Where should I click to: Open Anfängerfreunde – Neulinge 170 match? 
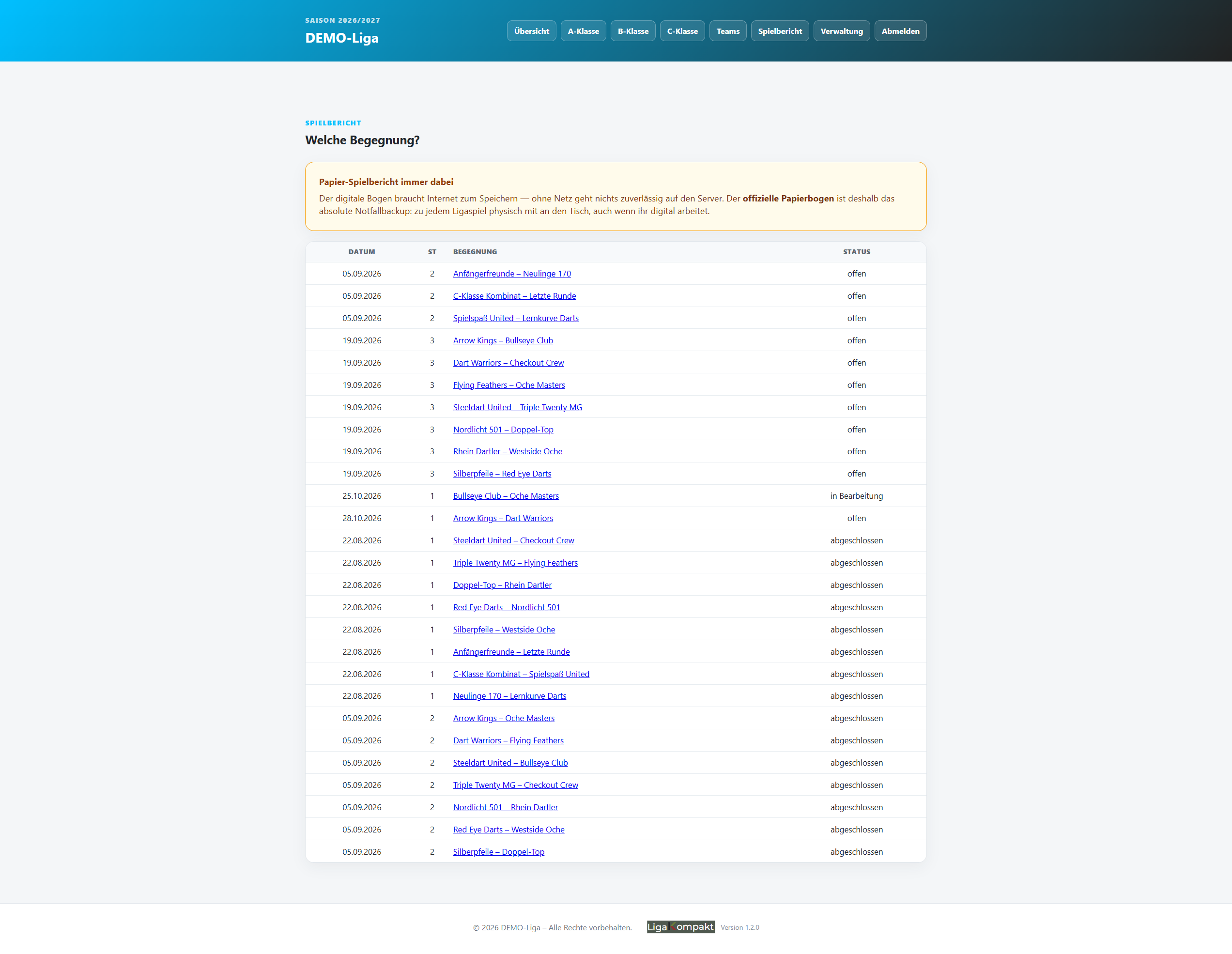point(512,274)
